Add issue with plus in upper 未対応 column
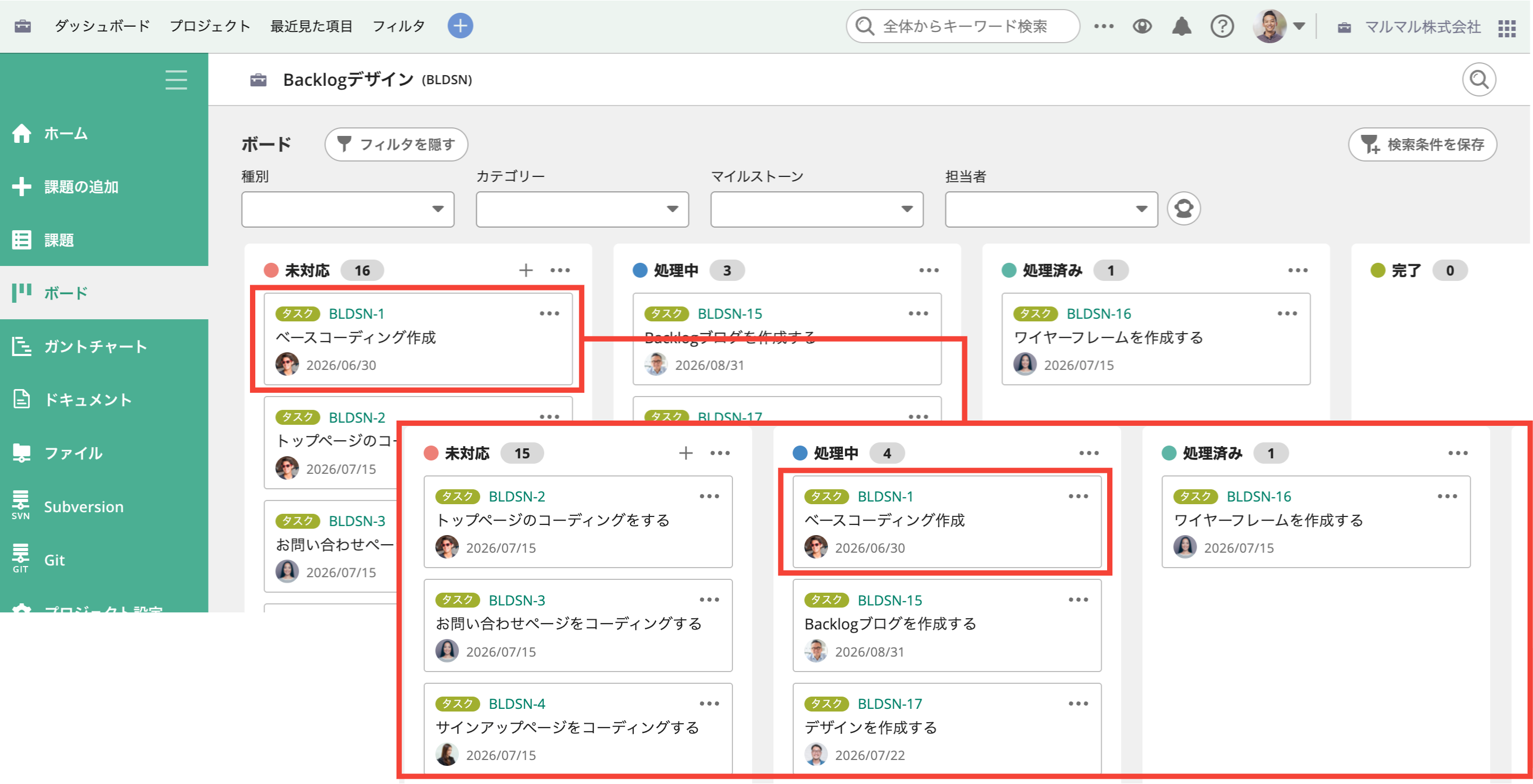Image resolution: width=1533 pixels, height=784 pixels. [x=526, y=270]
